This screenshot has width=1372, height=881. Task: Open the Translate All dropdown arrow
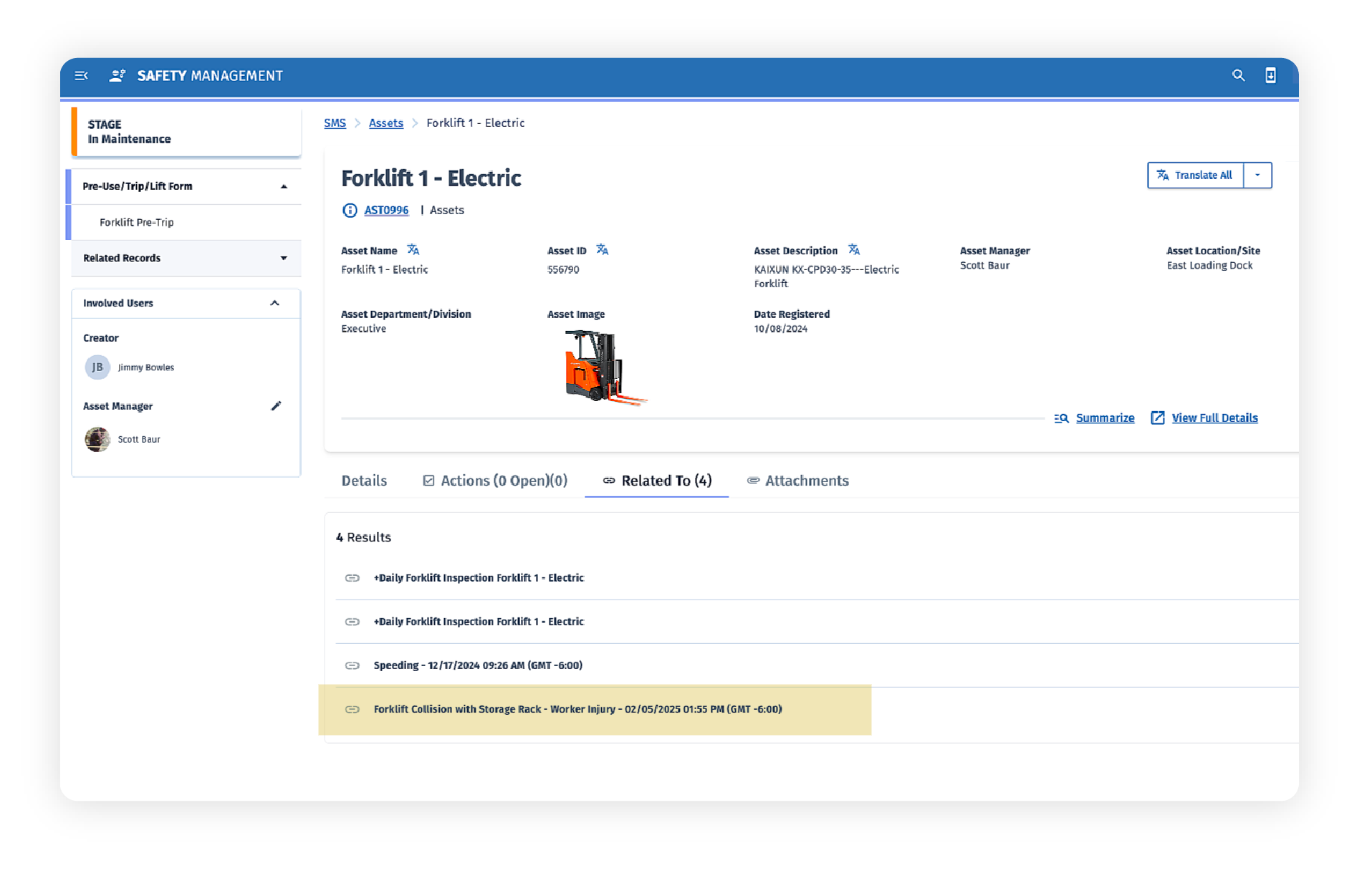(x=1257, y=175)
